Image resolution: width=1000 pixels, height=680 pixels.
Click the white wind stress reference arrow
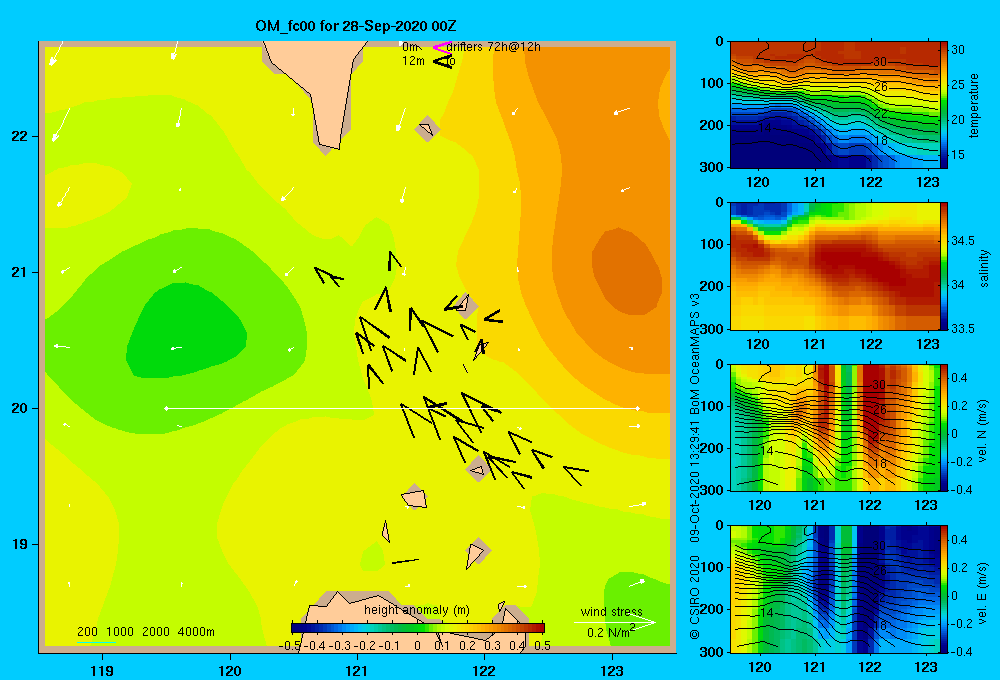pos(614,623)
